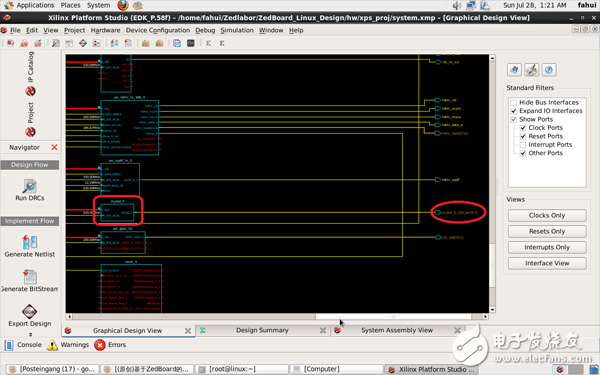Click the Generate BitStream icon
The width and height of the screenshot is (600, 375).
[x=30, y=277]
